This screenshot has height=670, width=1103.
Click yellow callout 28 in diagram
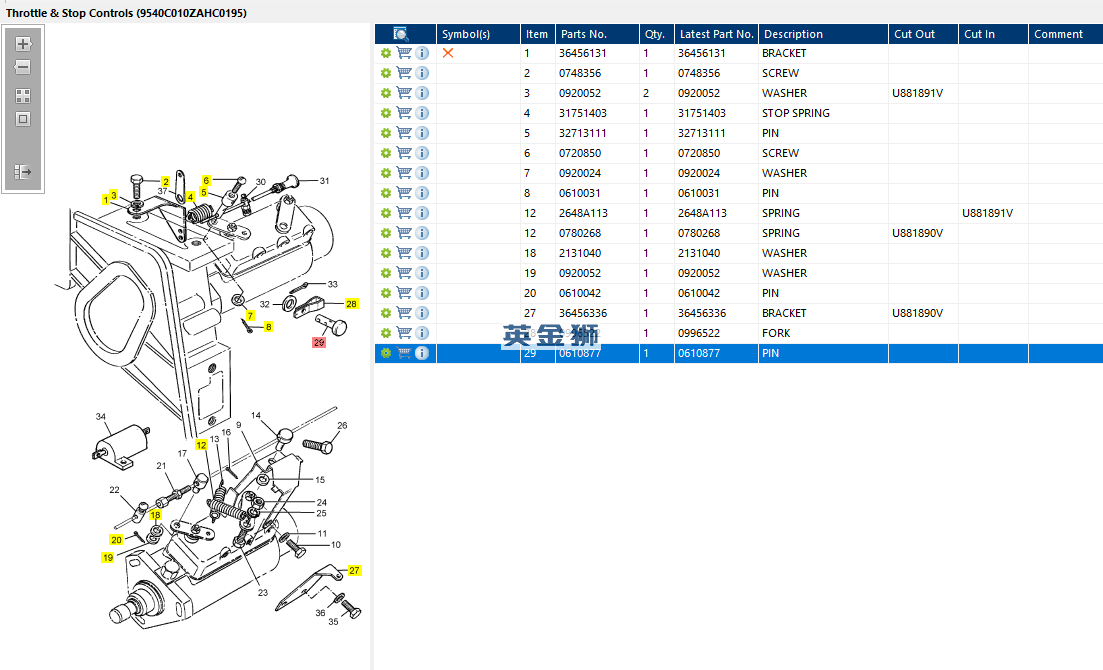tap(351, 303)
